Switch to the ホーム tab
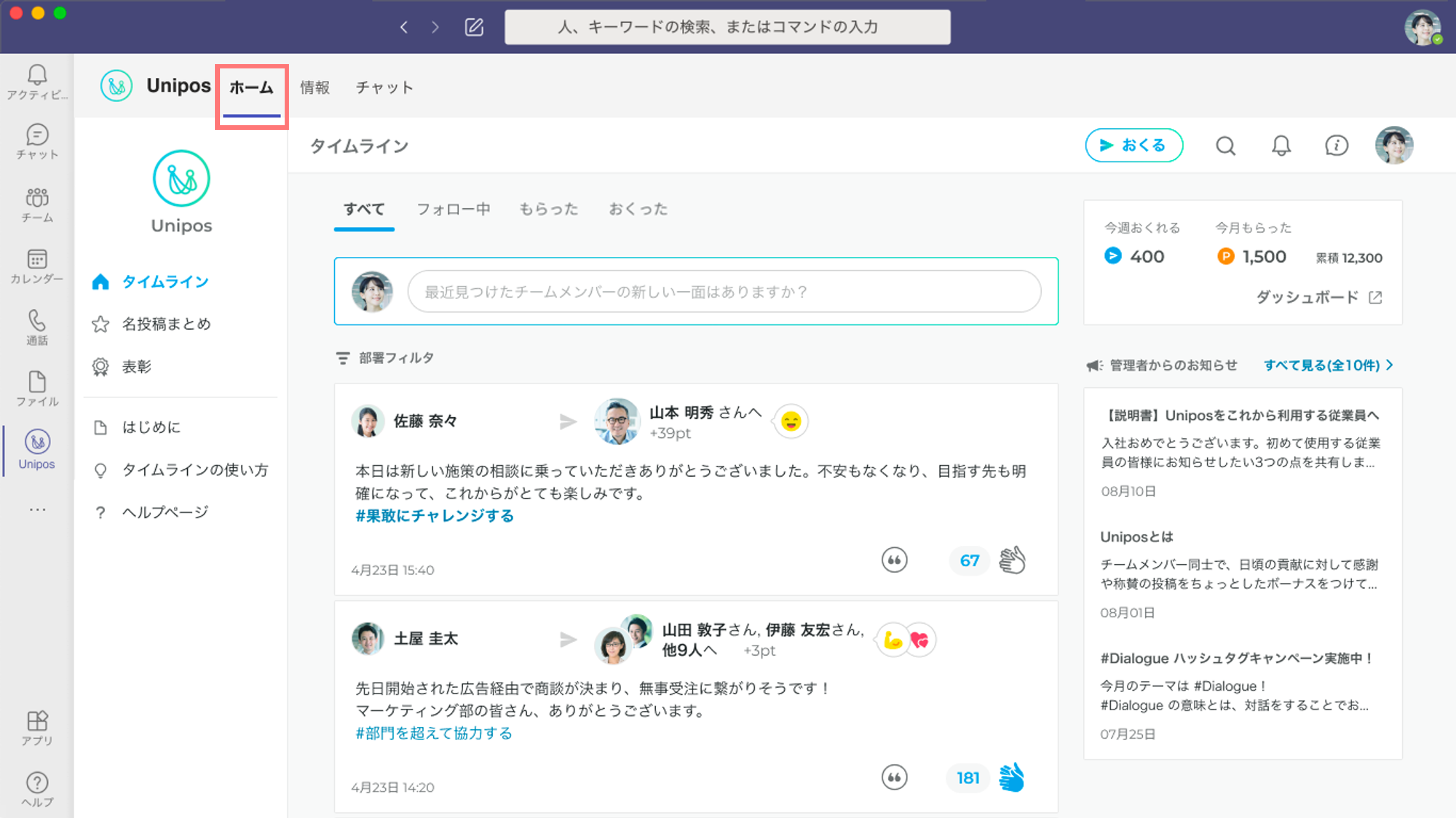This screenshot has width=1456, height=818. (x=251, y=88)
